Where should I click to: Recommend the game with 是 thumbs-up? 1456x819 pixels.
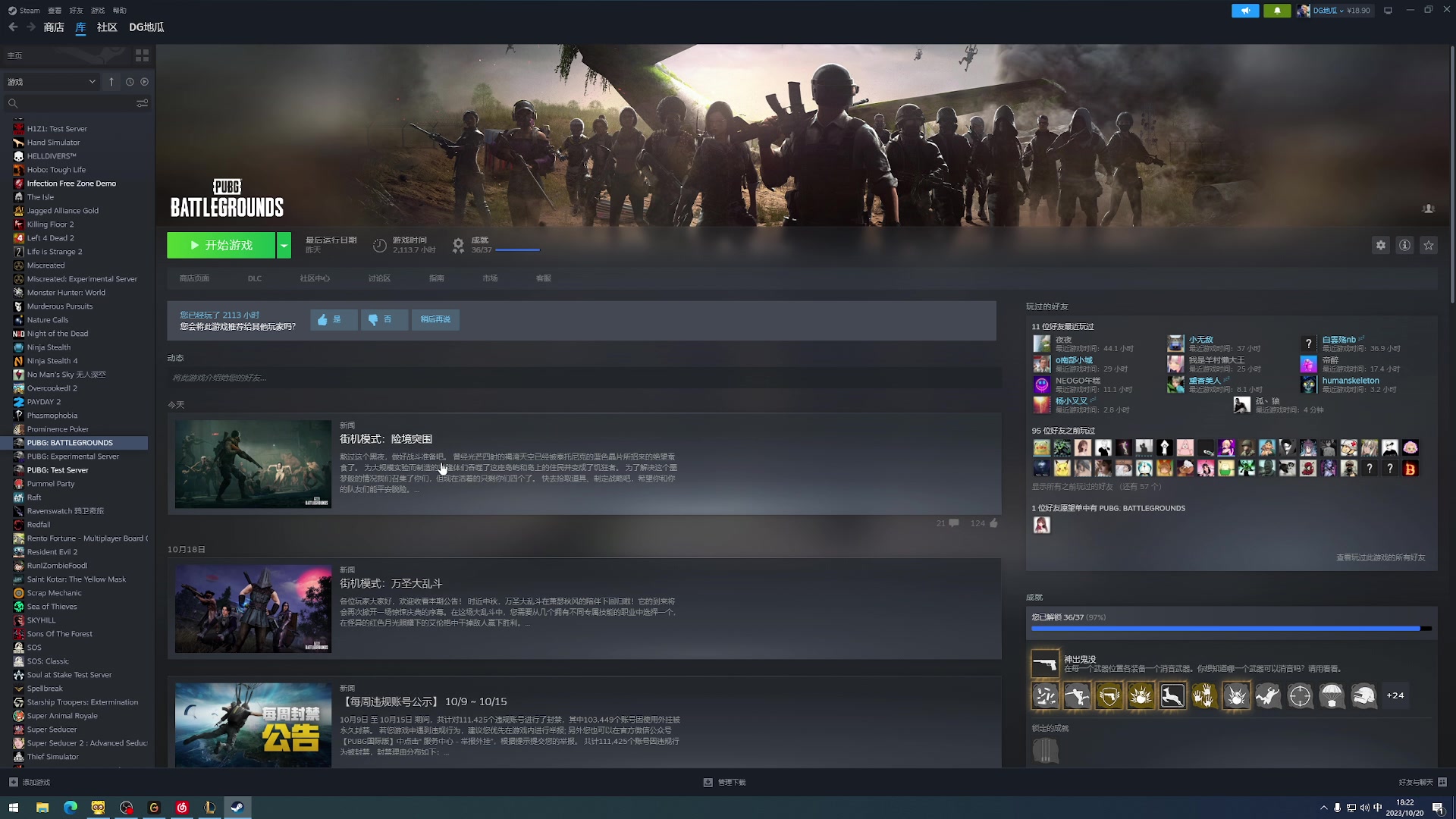pyautogui.click(x=334, y=319)
